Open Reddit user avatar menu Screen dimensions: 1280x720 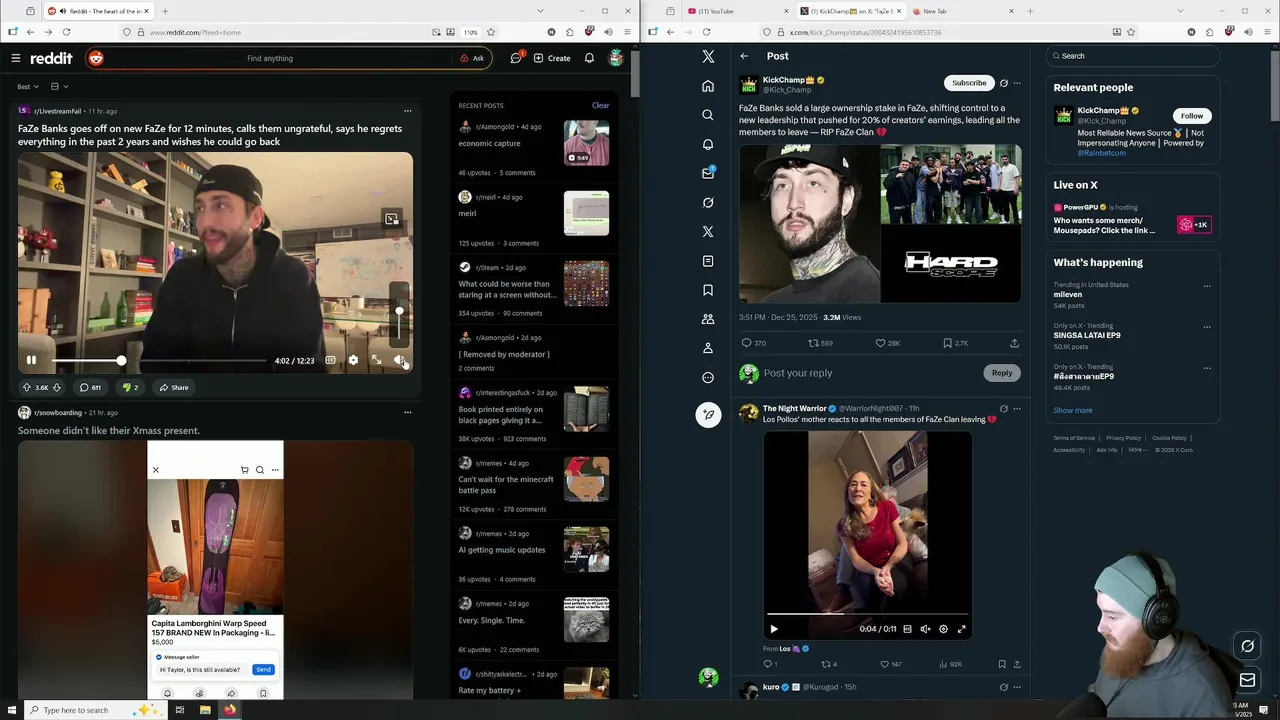[616, 58]
